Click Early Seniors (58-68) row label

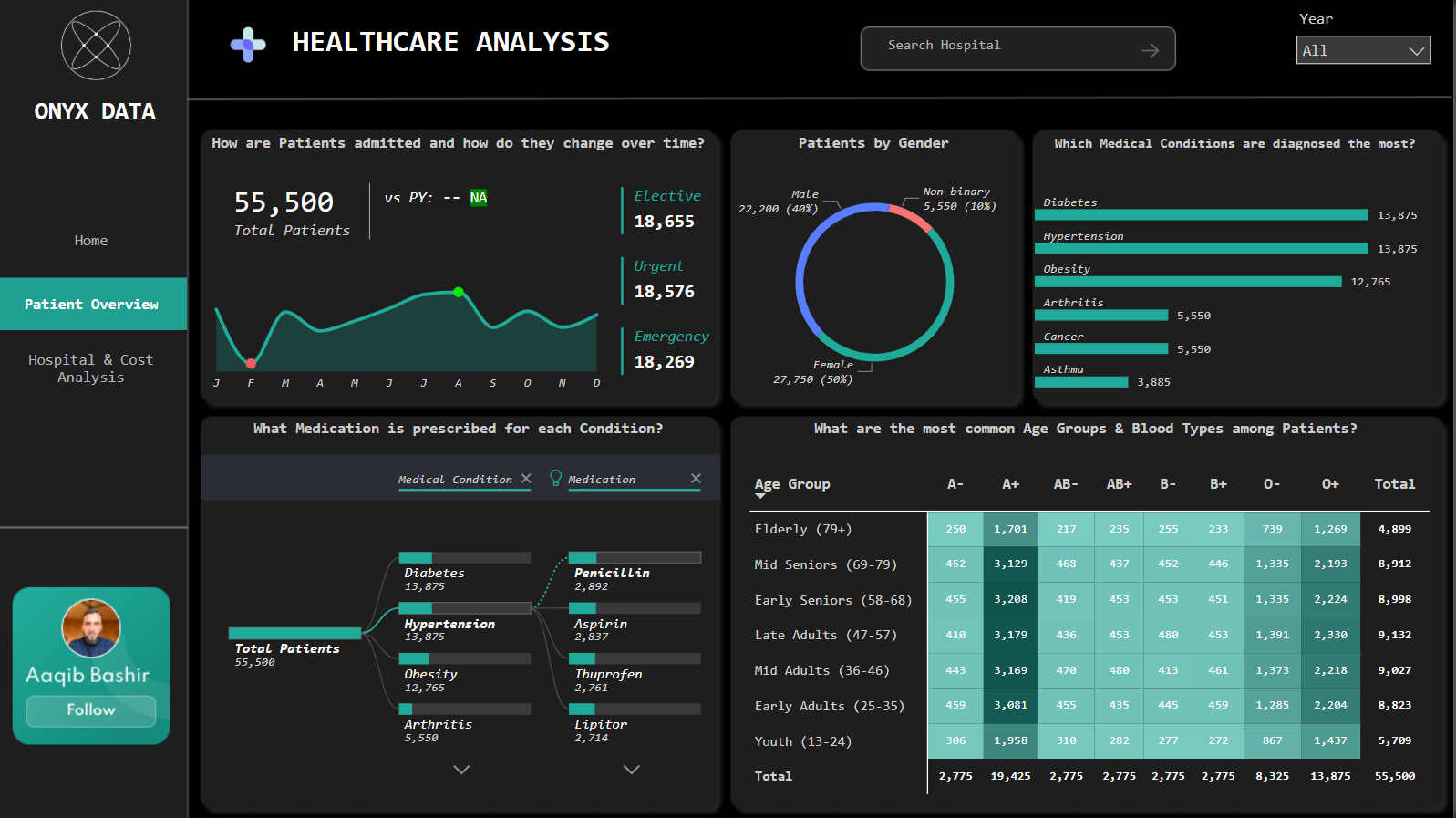tap(832, 600)
